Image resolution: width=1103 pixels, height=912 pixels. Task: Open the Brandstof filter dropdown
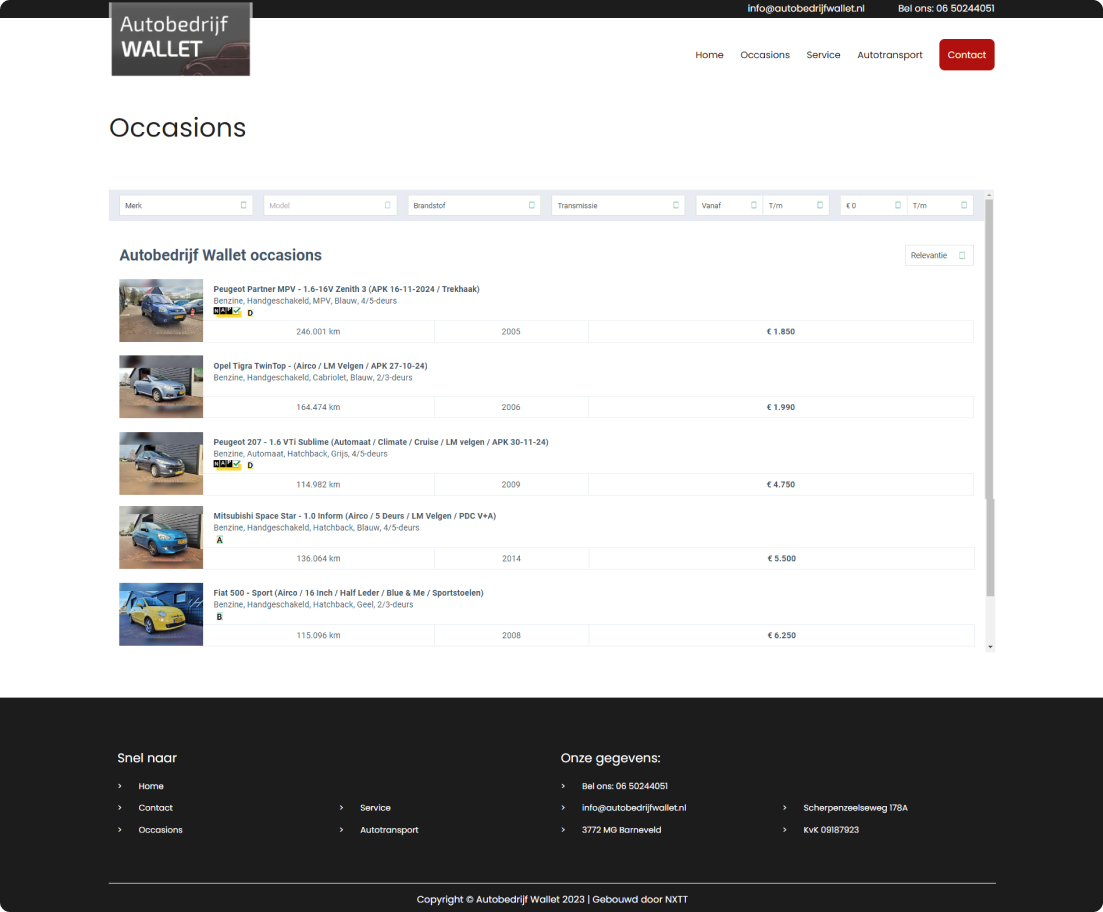tap(474, 205)
